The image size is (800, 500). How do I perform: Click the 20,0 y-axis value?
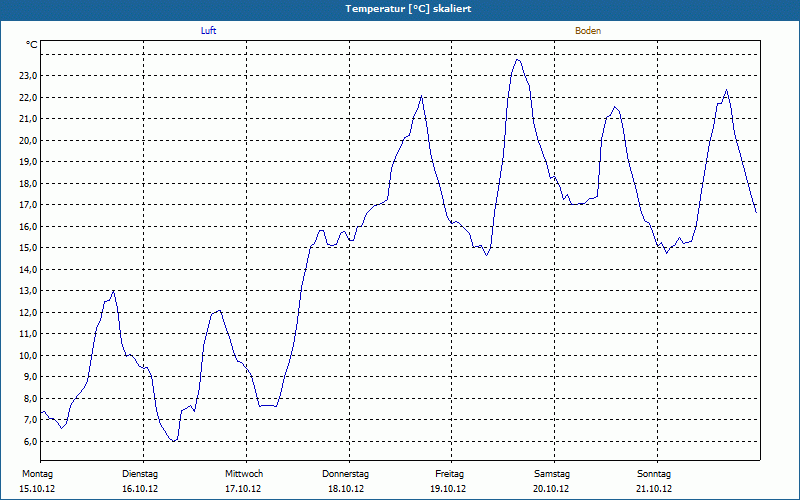[28, 140]
